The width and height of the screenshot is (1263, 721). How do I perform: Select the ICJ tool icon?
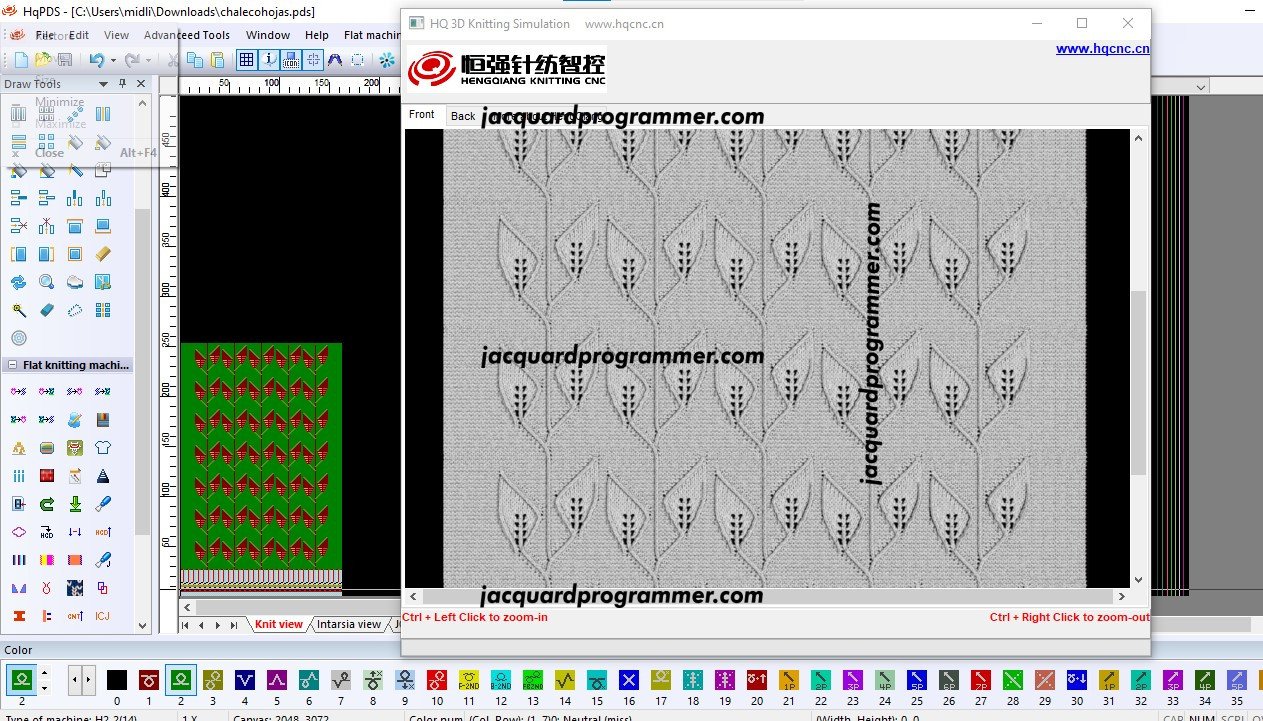102,615
